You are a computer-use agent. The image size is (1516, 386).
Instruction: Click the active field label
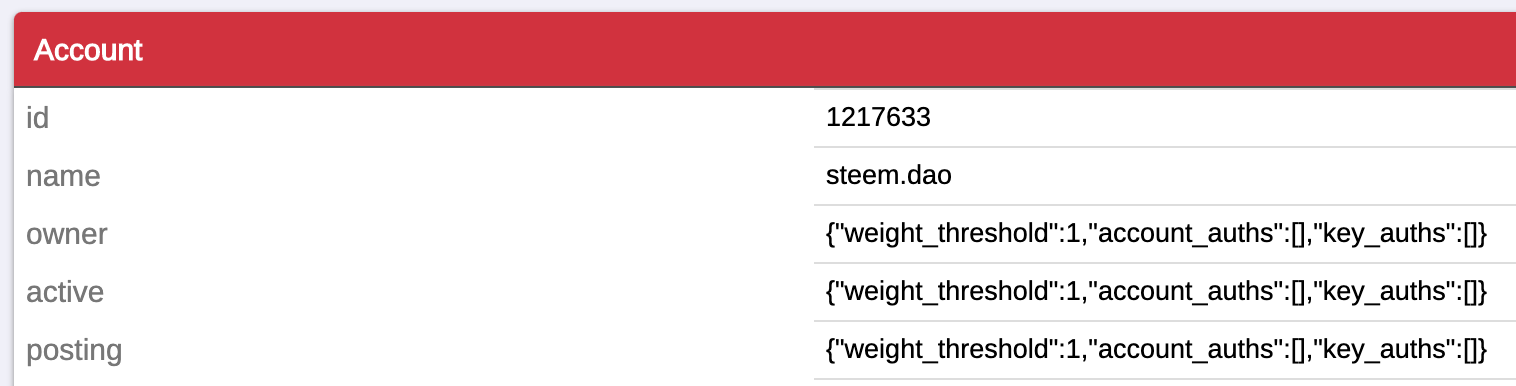(x=65, y=293)
